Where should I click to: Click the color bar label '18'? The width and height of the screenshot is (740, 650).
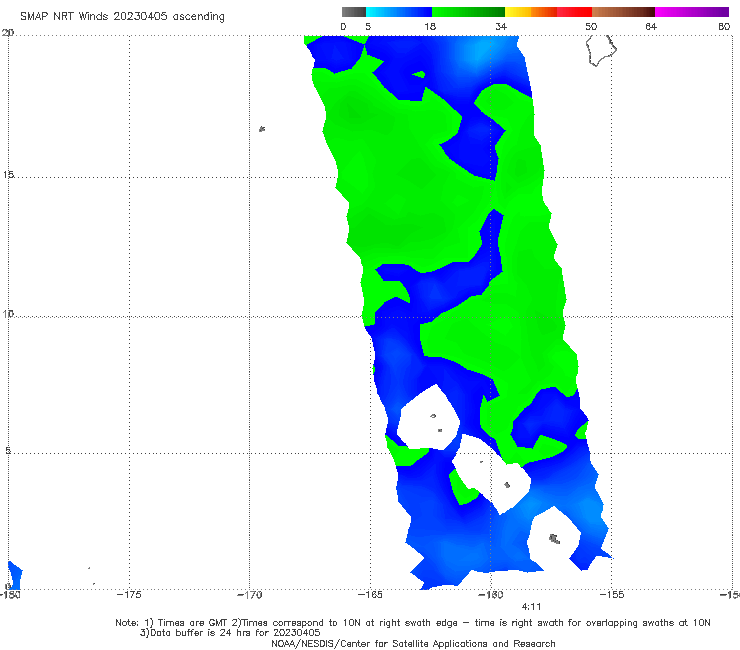430,26
